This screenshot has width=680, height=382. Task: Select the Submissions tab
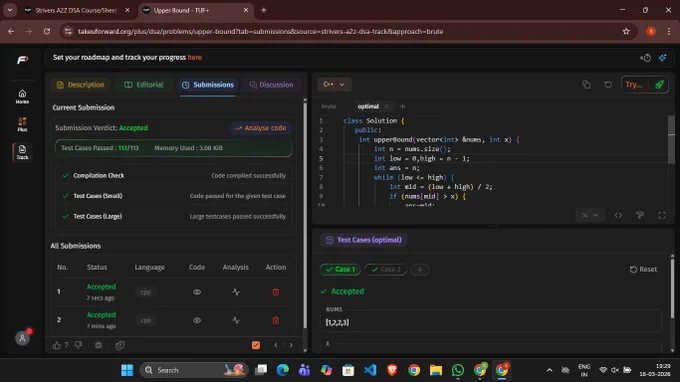208,85
